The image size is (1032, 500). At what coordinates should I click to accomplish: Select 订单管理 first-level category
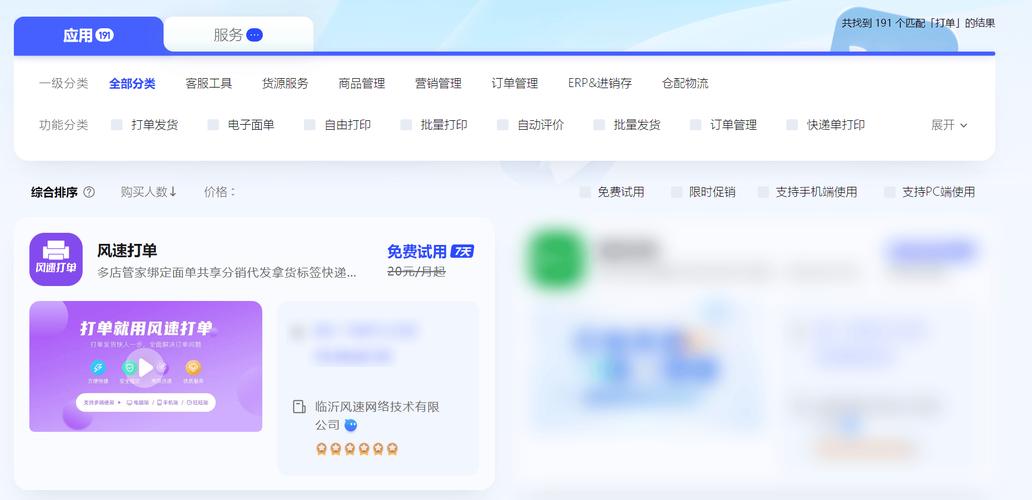click(x=515, y=84)
